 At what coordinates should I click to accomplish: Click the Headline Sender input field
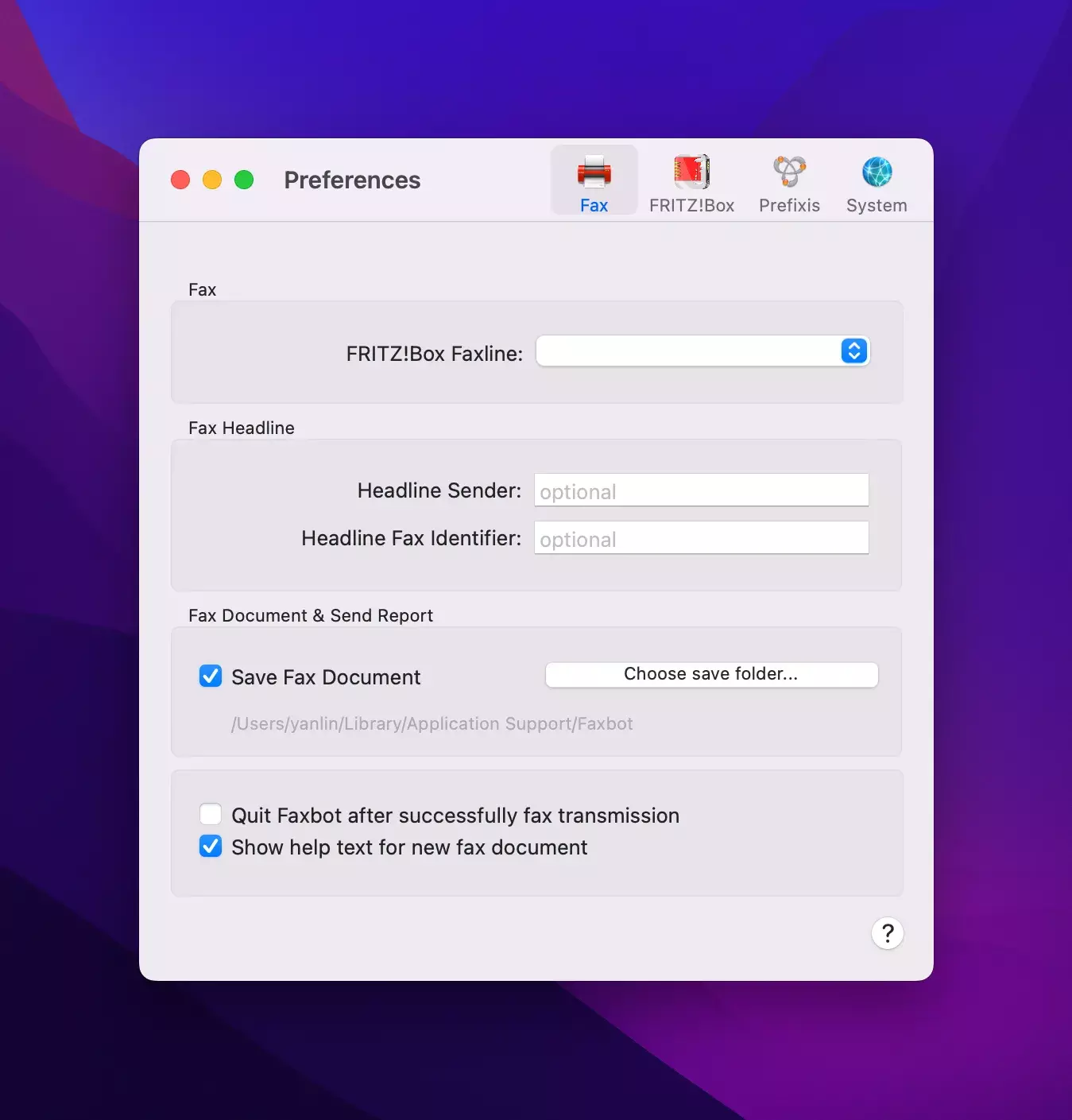click(x=702, y=490)
